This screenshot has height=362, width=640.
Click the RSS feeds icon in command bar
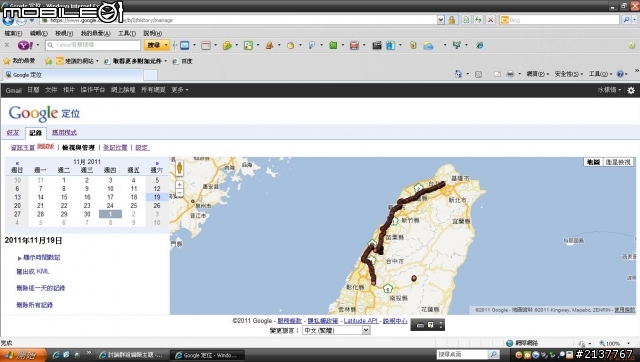pos(478,74)
